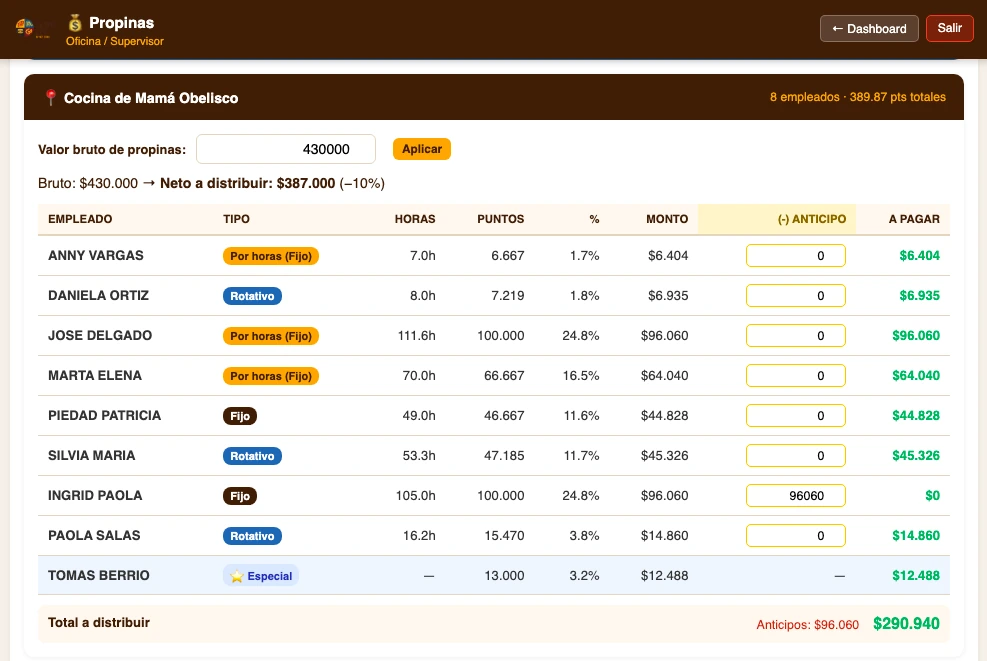Edit Anny Vargas's anticipo field
Image resolution: width=987 pixels, height=661 pixels.
pos(796,256)
